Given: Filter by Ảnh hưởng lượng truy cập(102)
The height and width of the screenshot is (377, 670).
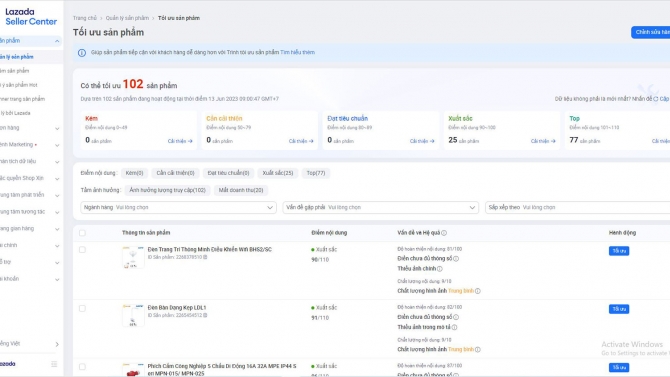Looking at the screenshot, I should click(x=168, y=190).
